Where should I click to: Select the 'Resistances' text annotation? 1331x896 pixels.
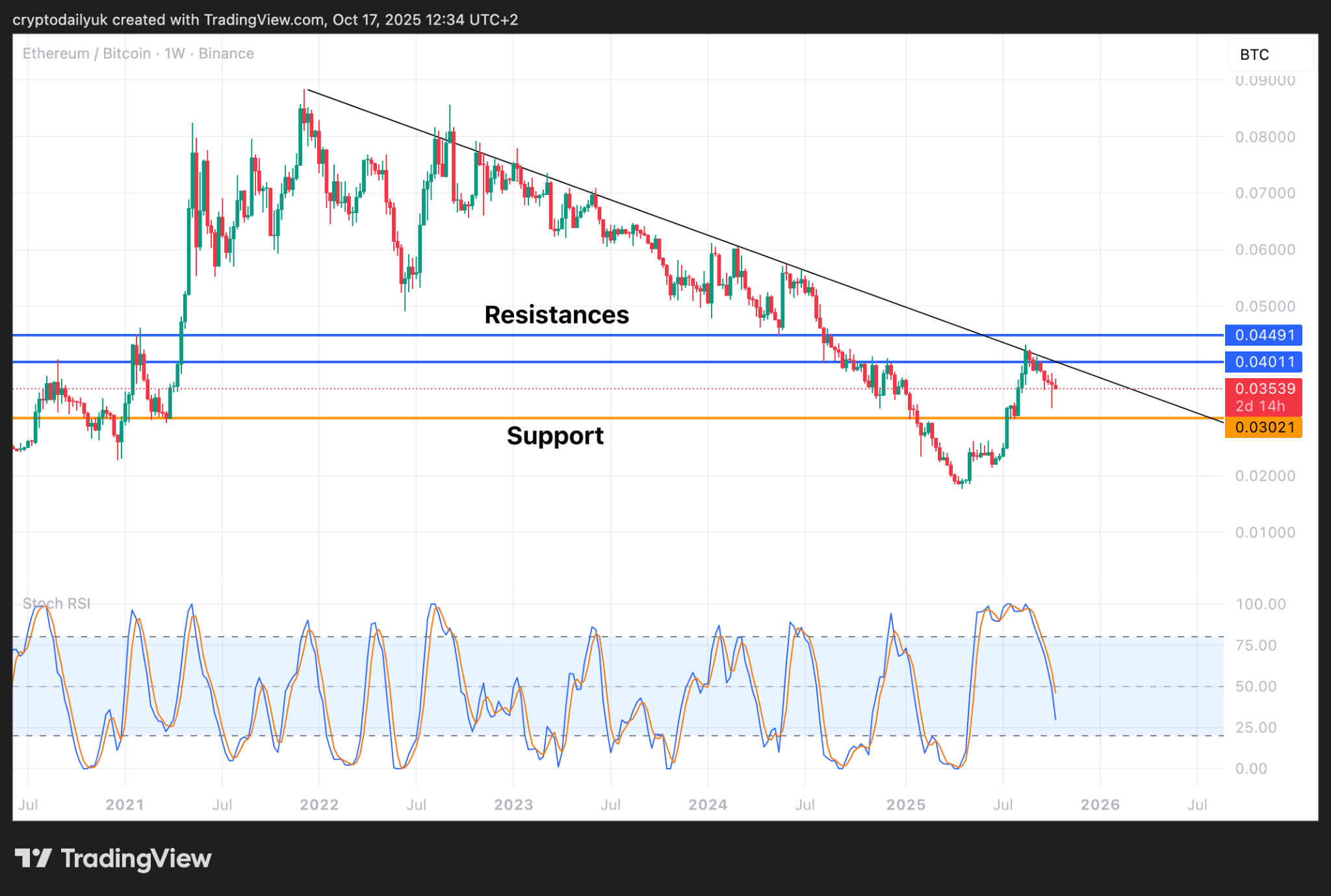click(x=557, y=315)
